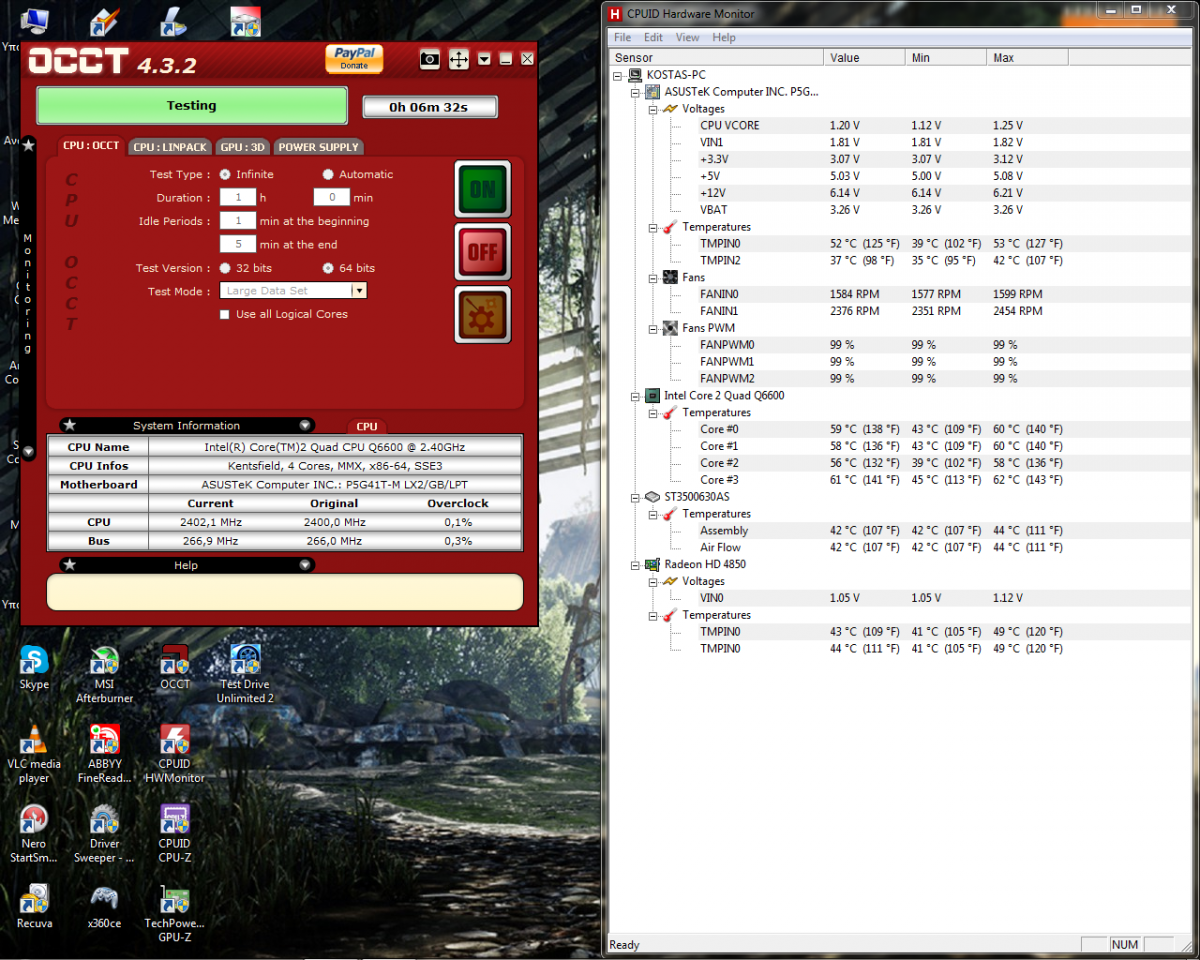Open the HWMonitor View menu

coord(688,37)
